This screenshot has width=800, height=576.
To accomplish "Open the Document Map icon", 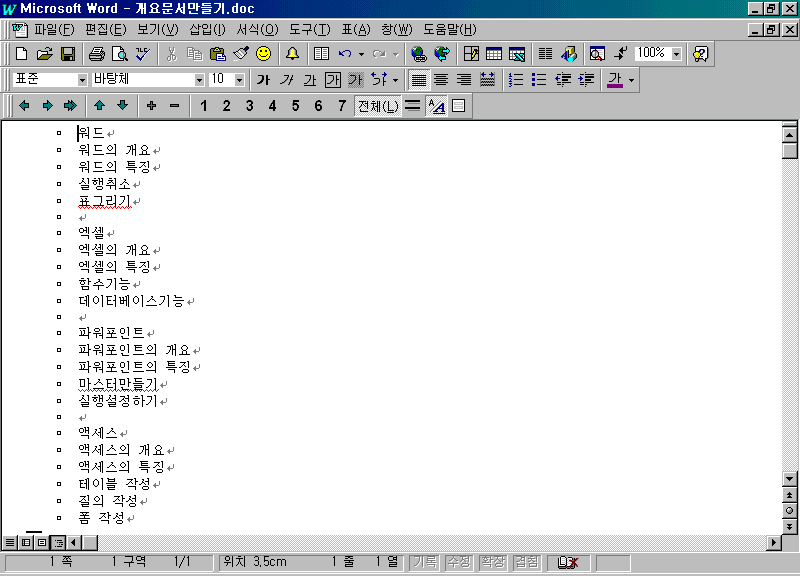I will click(597, 54).
